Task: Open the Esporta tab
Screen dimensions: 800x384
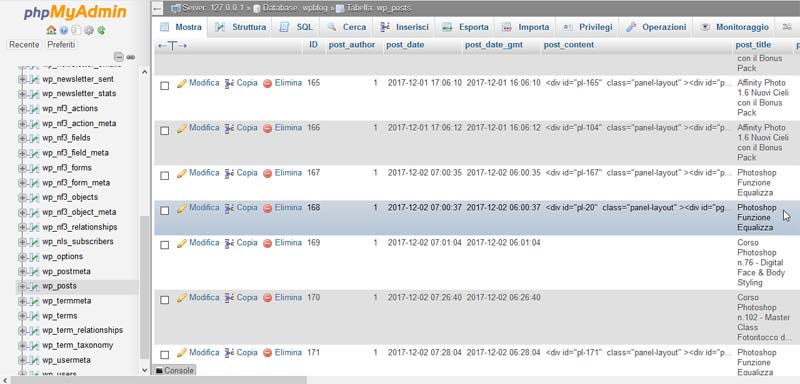Action: click(x=465, y=28)
